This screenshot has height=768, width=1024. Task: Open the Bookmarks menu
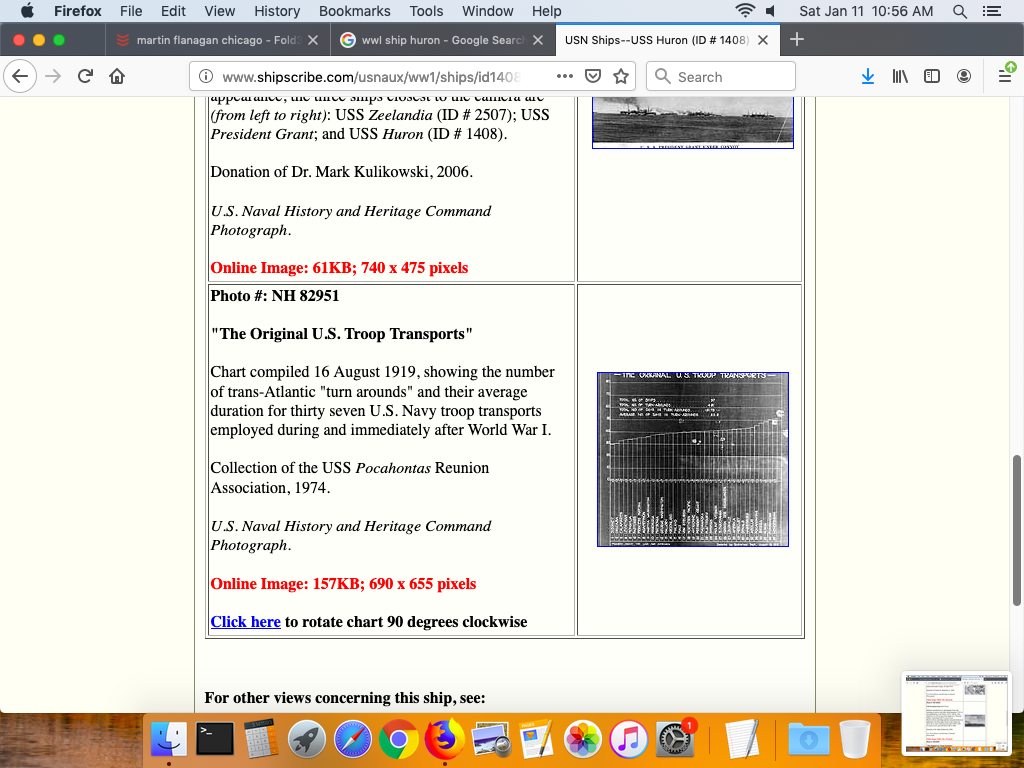point(354,11)
